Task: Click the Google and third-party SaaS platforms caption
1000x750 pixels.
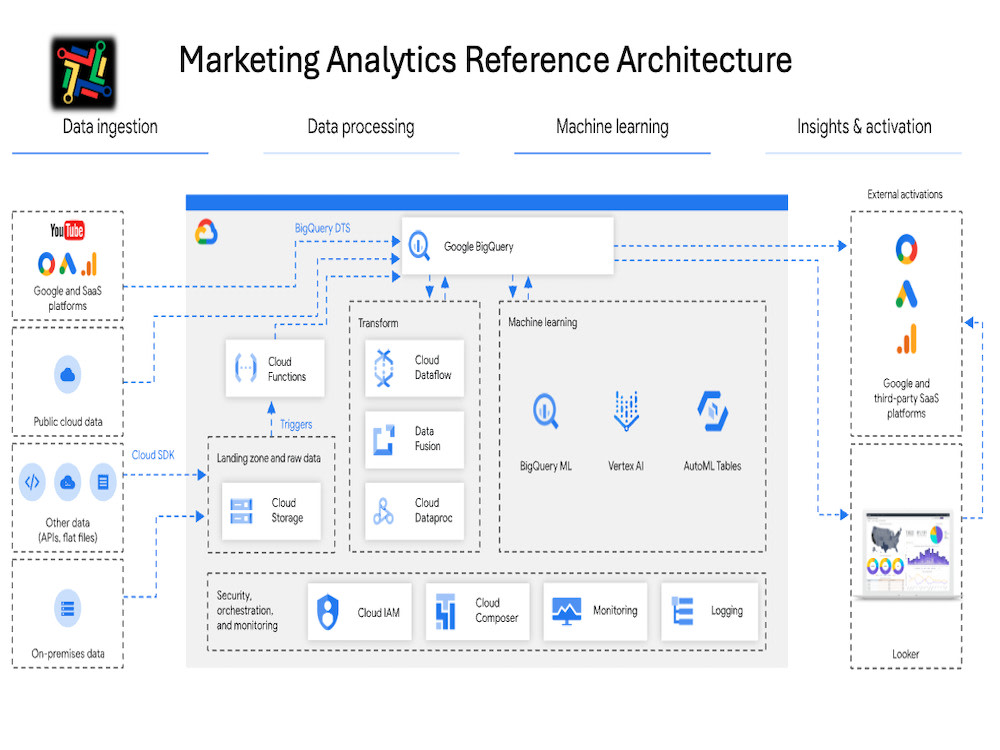Action: click(906, 399)
